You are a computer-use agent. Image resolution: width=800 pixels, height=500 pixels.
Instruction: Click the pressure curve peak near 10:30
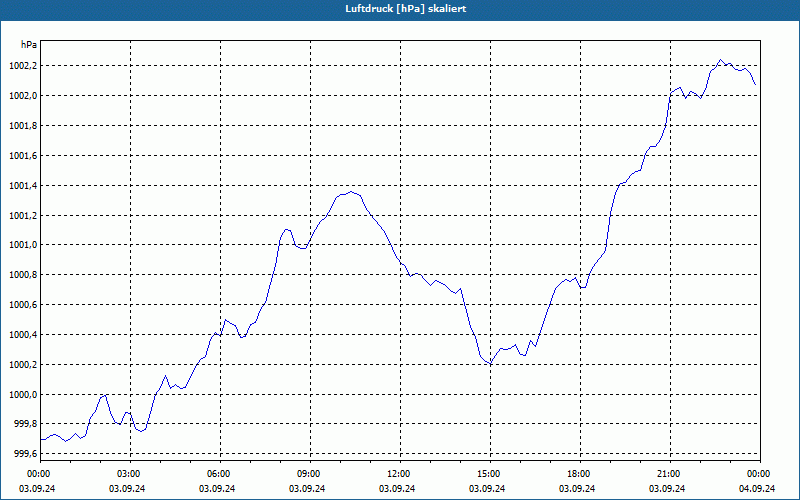point(351,192)
